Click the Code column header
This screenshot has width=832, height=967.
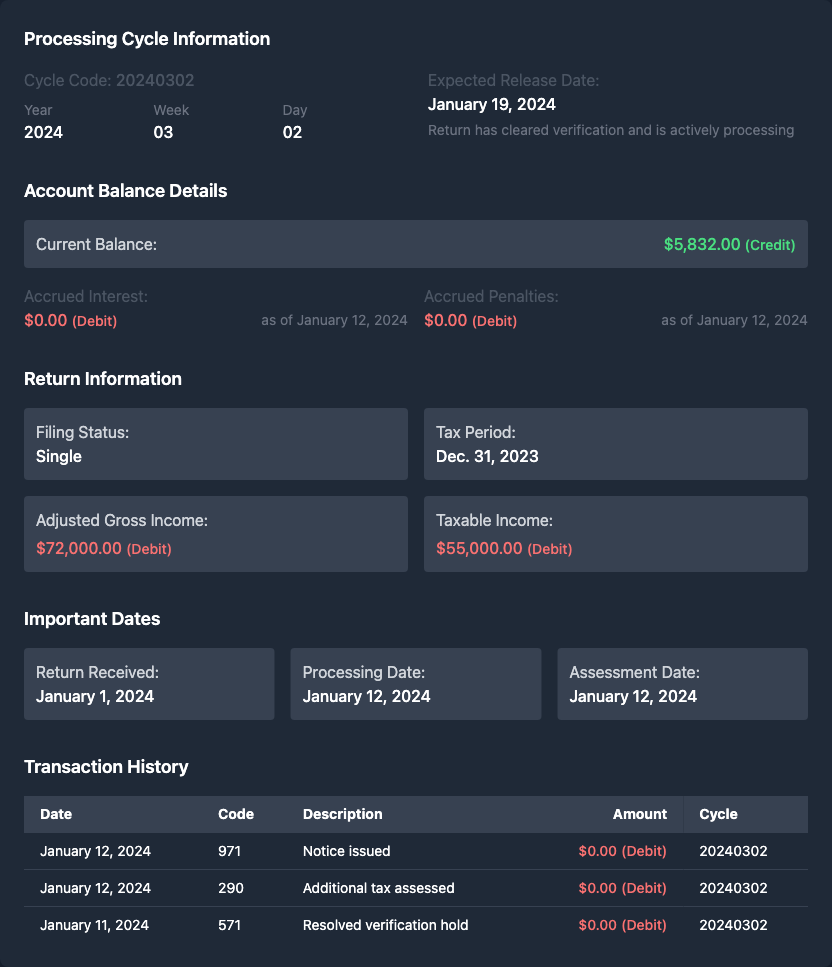click(236, 814)
